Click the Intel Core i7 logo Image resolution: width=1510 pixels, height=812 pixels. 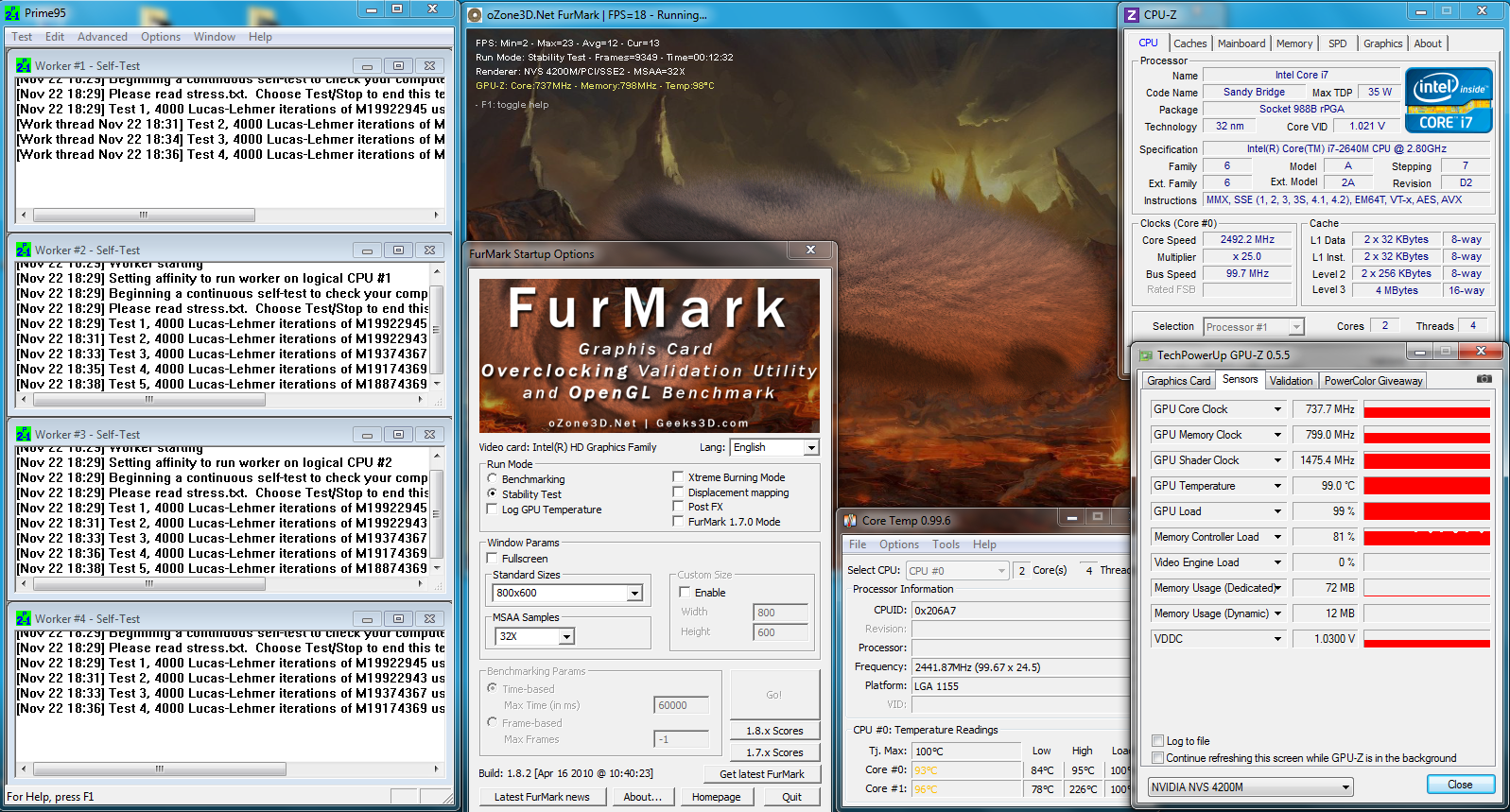pos(1448,100)
